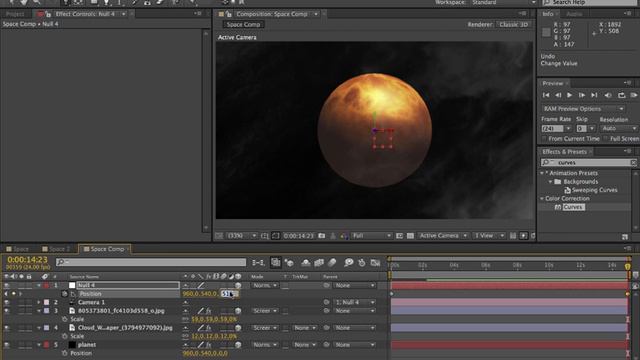640x360 pixels.
Task: Click the show channel color icon in viewer
Action: [344, 236]
